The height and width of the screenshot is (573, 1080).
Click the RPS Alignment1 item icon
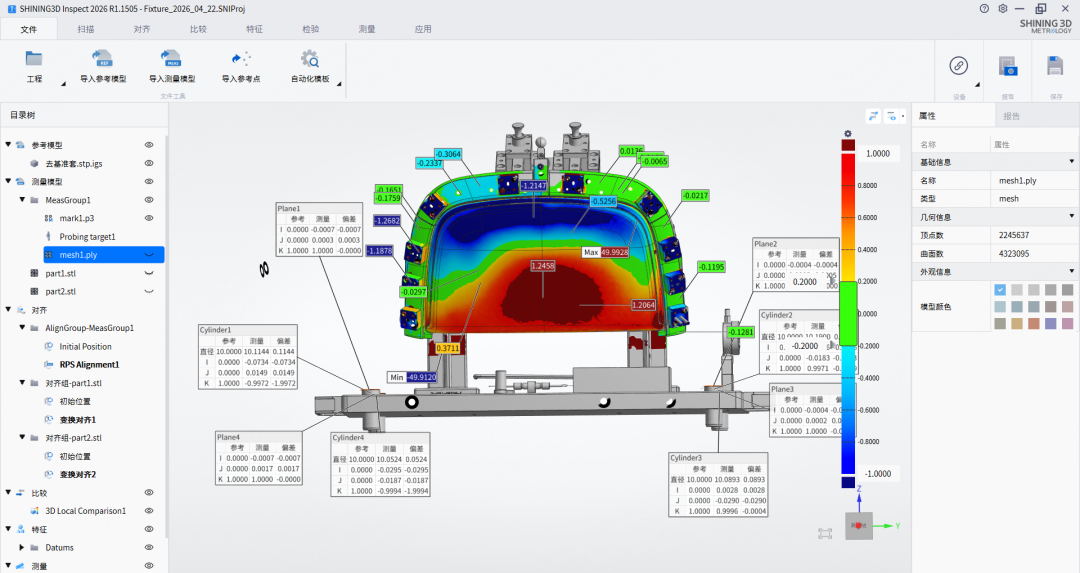click(x=49, y=365)
